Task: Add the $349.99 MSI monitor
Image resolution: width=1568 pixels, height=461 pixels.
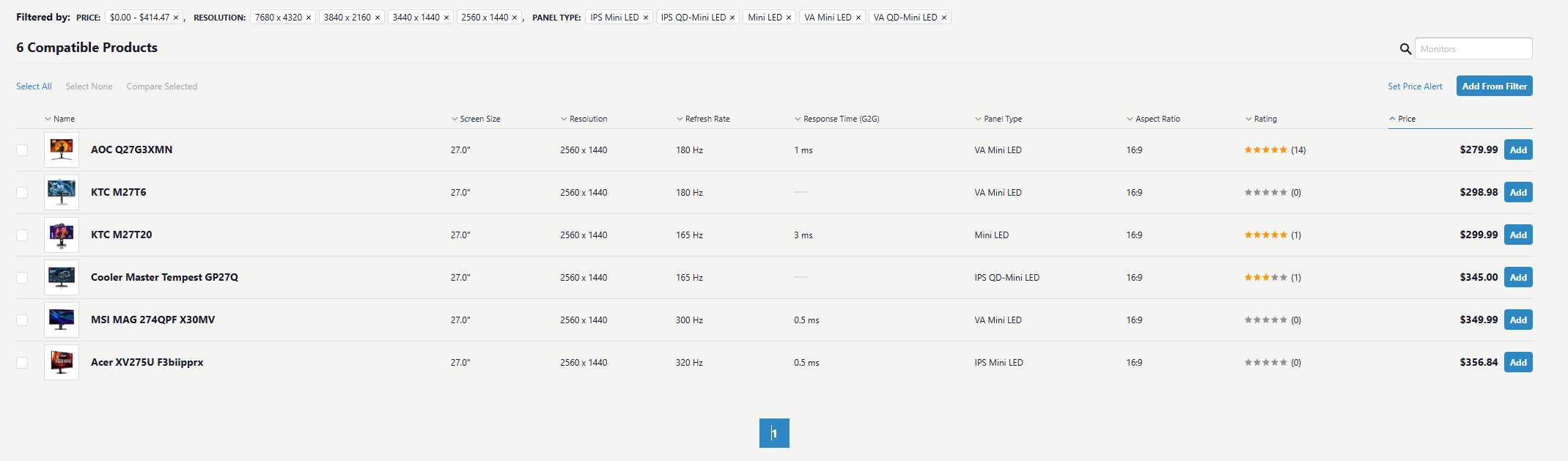Action: (x=1518, y=320)
